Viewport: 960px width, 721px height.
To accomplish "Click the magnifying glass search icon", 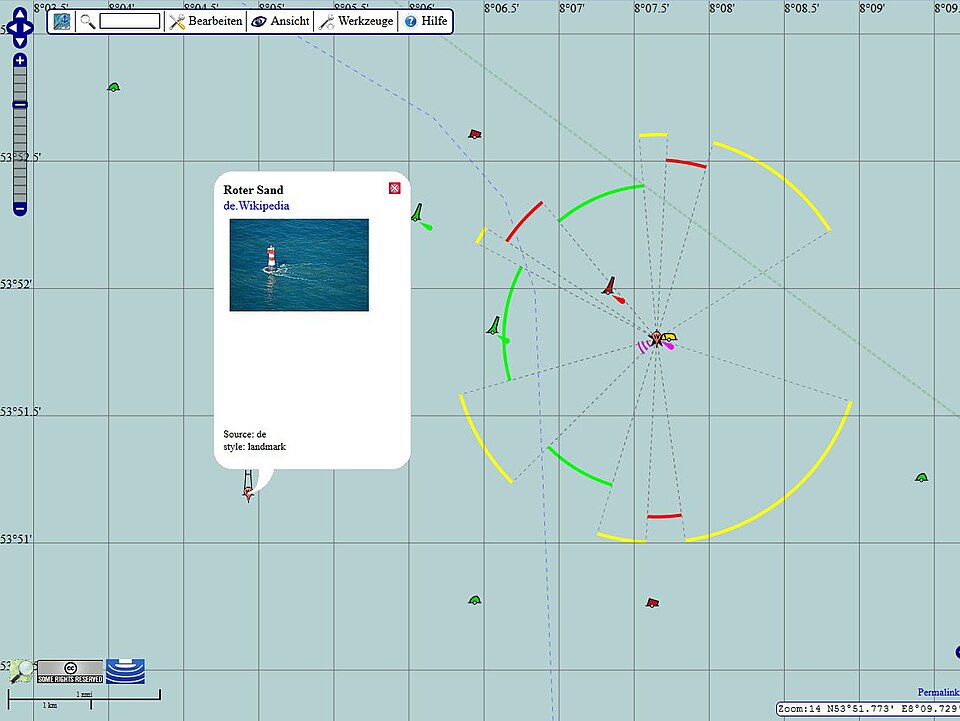I will click(x=88, y=21).
